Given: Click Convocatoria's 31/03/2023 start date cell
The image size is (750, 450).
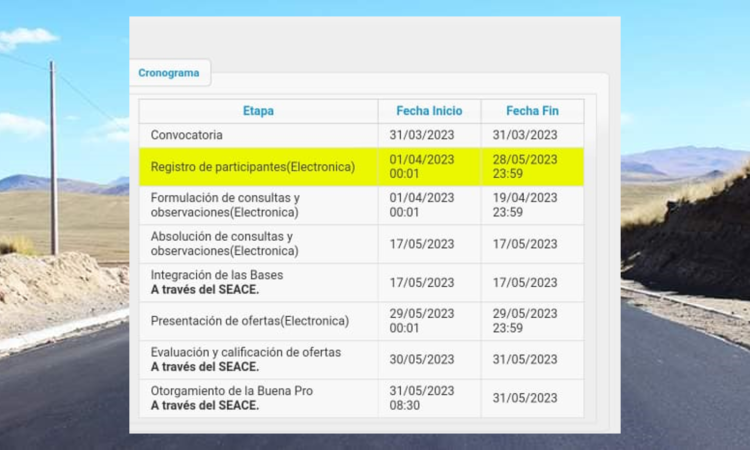Looking at the screenshot, I should tap(421, 135).
